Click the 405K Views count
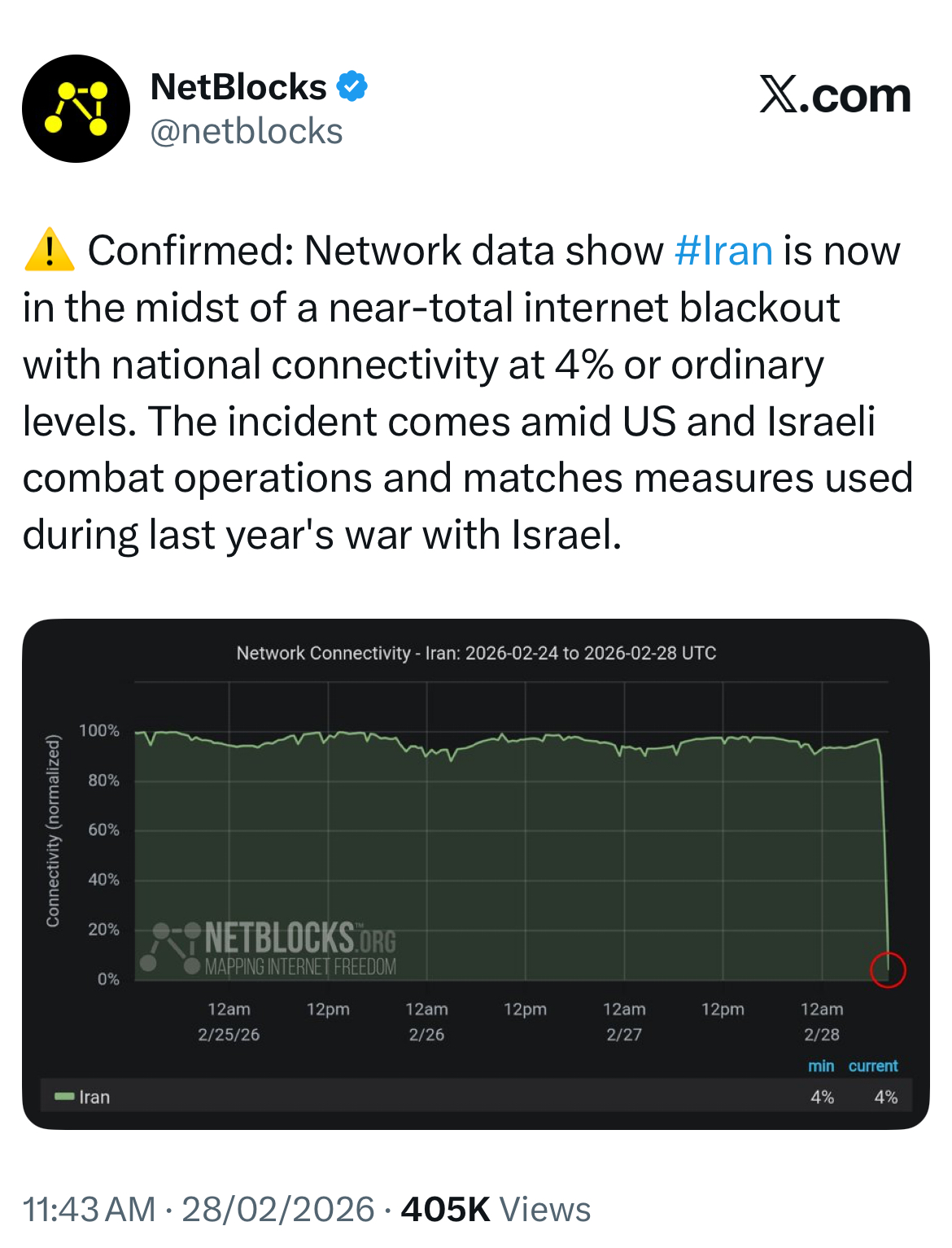 [496, 1209]
